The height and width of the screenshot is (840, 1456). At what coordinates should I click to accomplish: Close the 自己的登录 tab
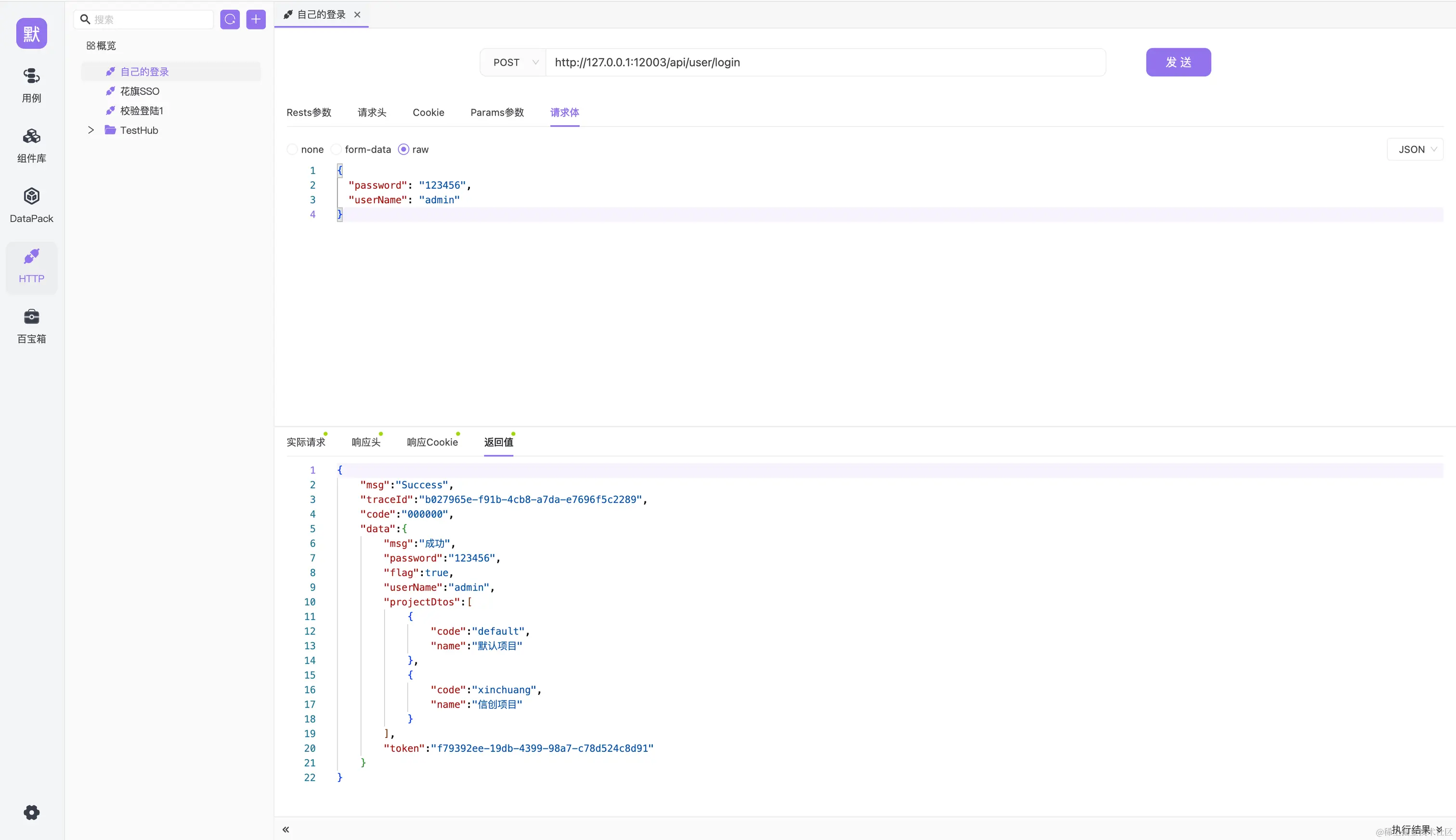click(358, 15)
